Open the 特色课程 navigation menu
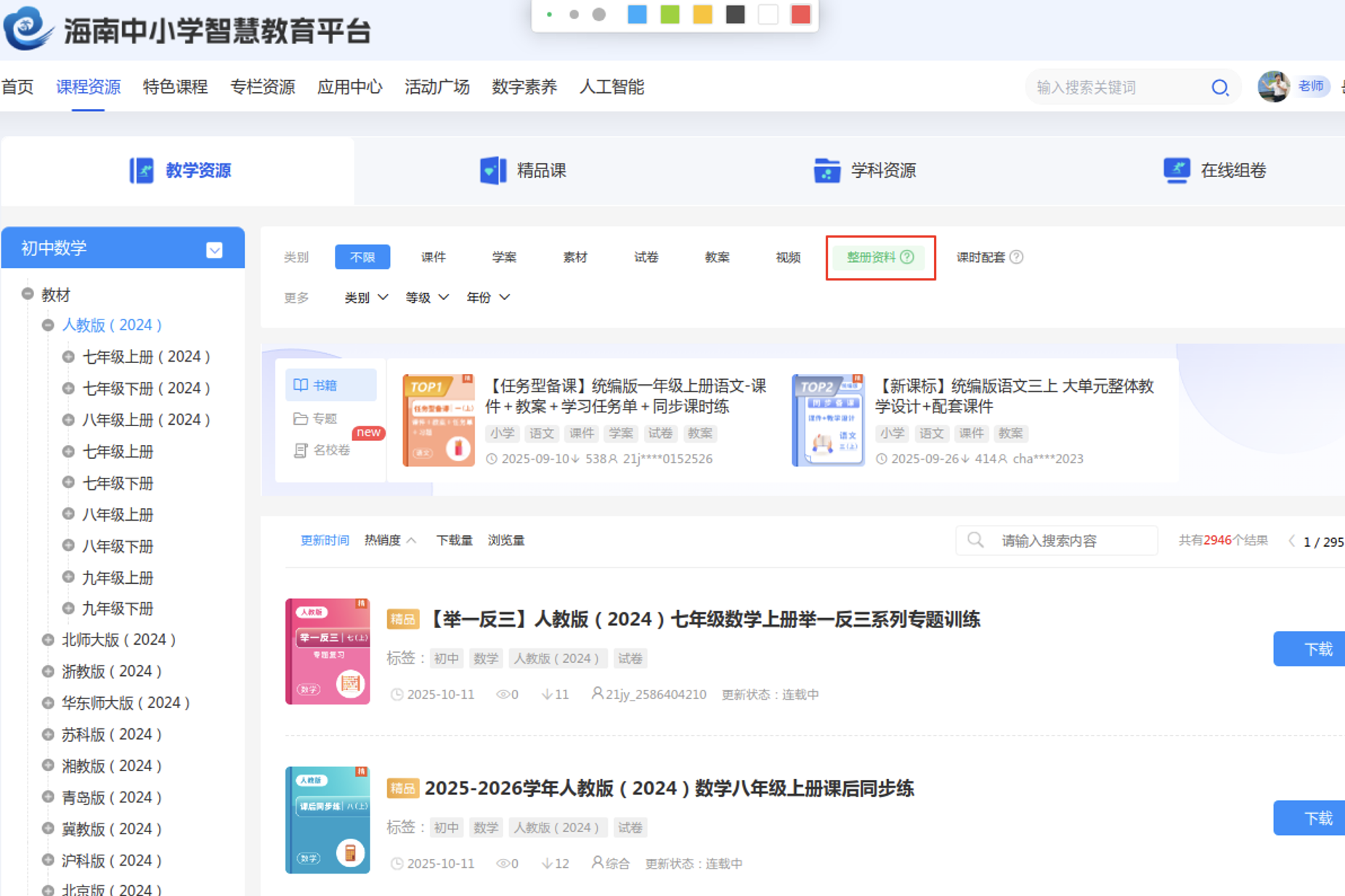The width and height of the screenshot is (1345, 896). point(175,87)
